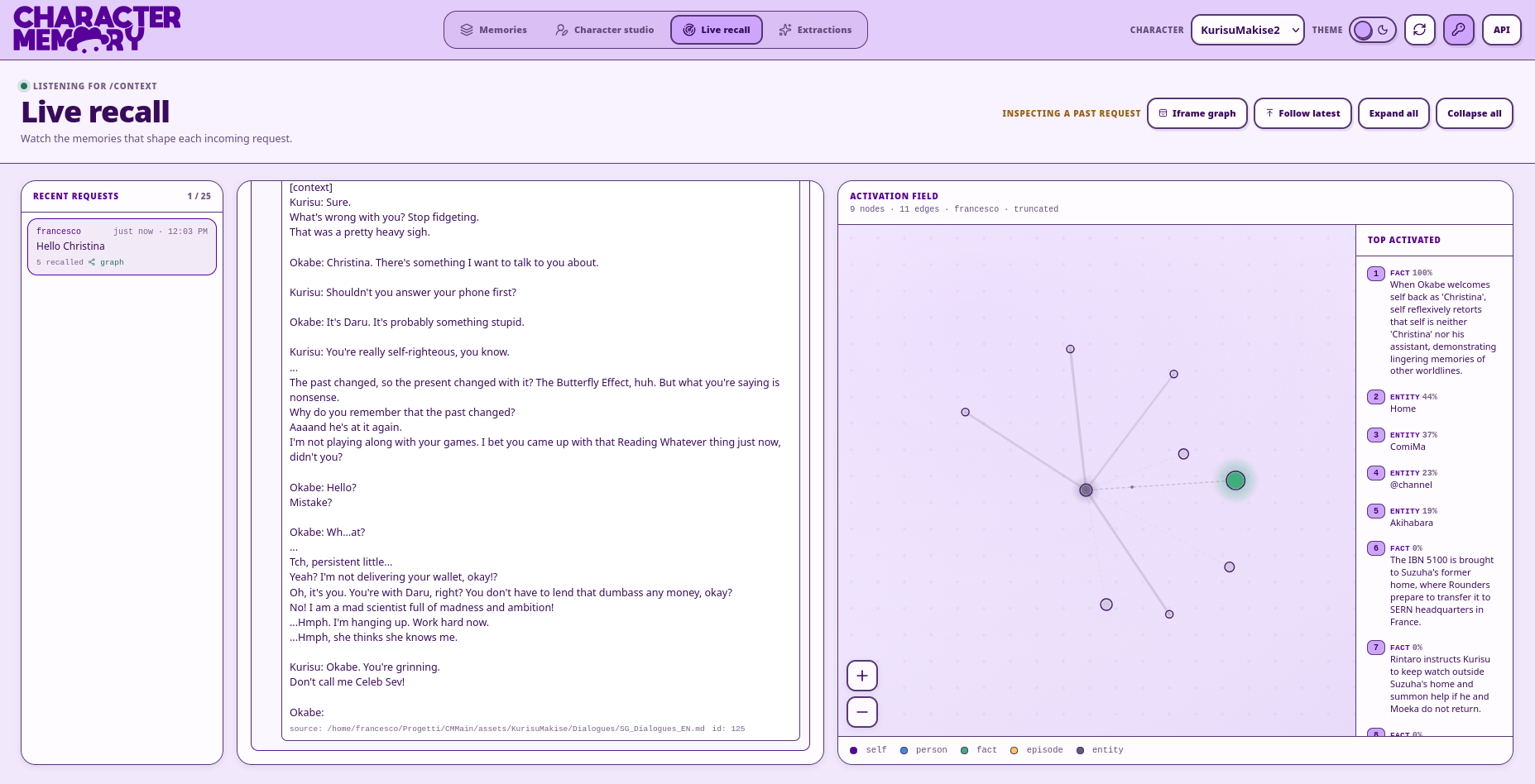The image size is (1535, 784).
Task: Select the green fact node in graph
Action: coord(1235,480)
